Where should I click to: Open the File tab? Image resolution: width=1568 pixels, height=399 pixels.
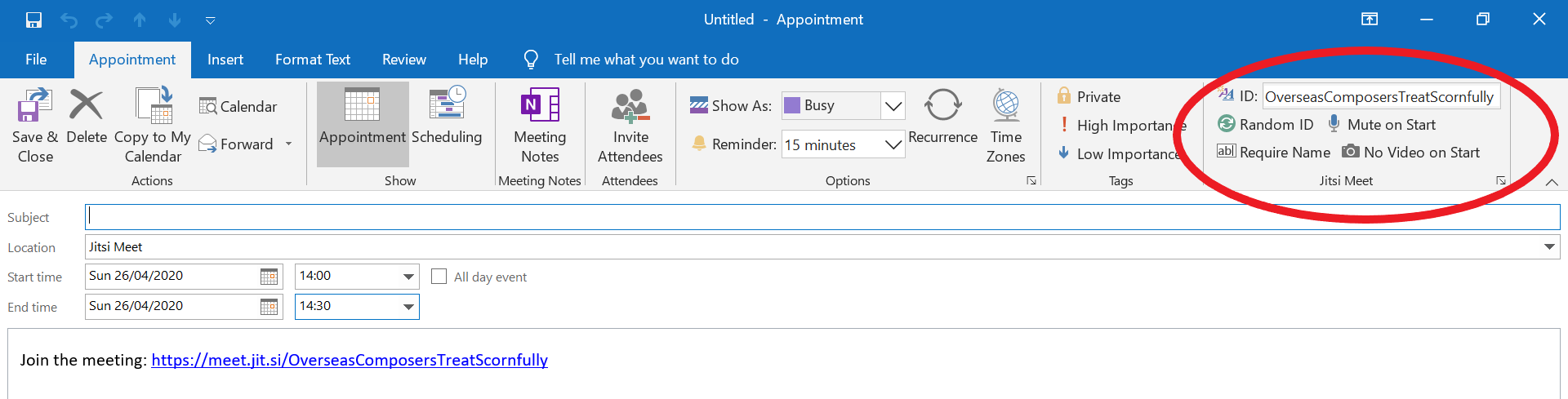pyautogui.click(x=36, y=60)
